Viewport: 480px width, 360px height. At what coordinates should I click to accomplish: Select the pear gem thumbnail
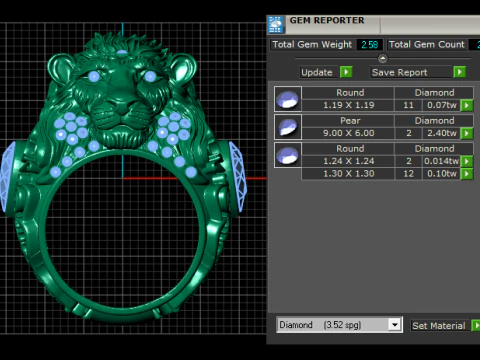288,127
